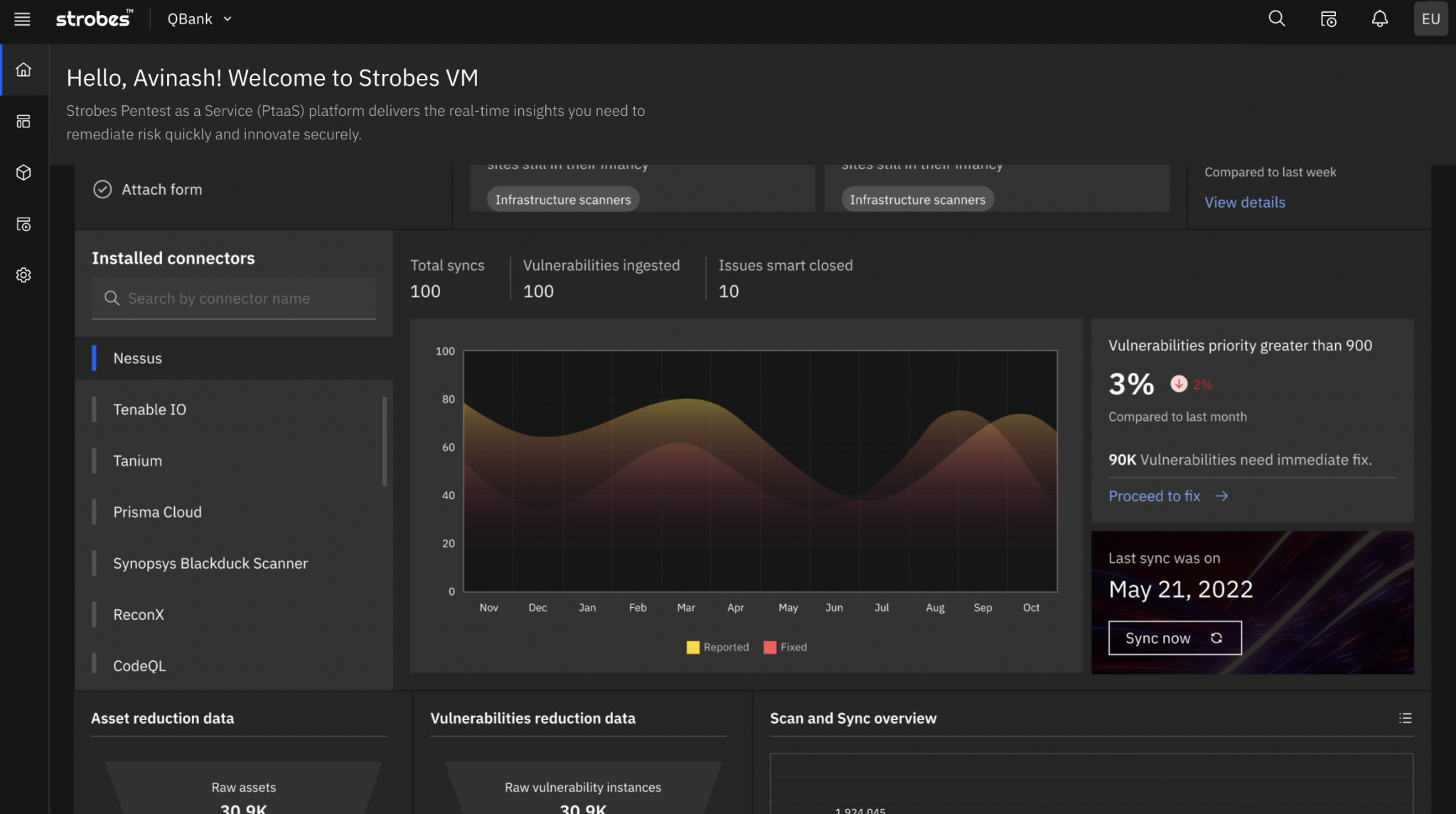Click the magnifier icon in connector search
Viewport: 1456px width, 814px height.
tap(112, 298)
